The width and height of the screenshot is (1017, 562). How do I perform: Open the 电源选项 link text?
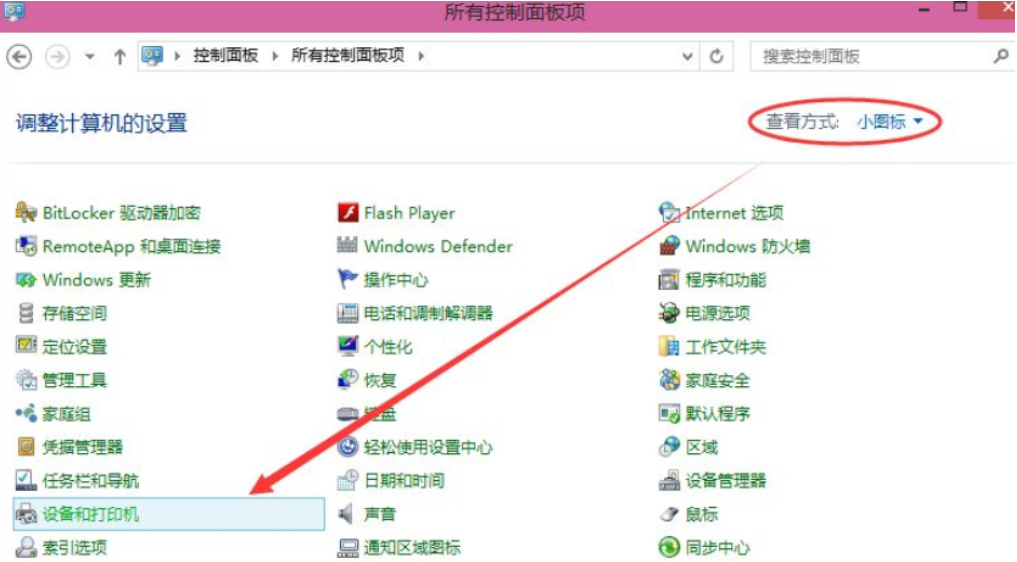click(718, 313)
